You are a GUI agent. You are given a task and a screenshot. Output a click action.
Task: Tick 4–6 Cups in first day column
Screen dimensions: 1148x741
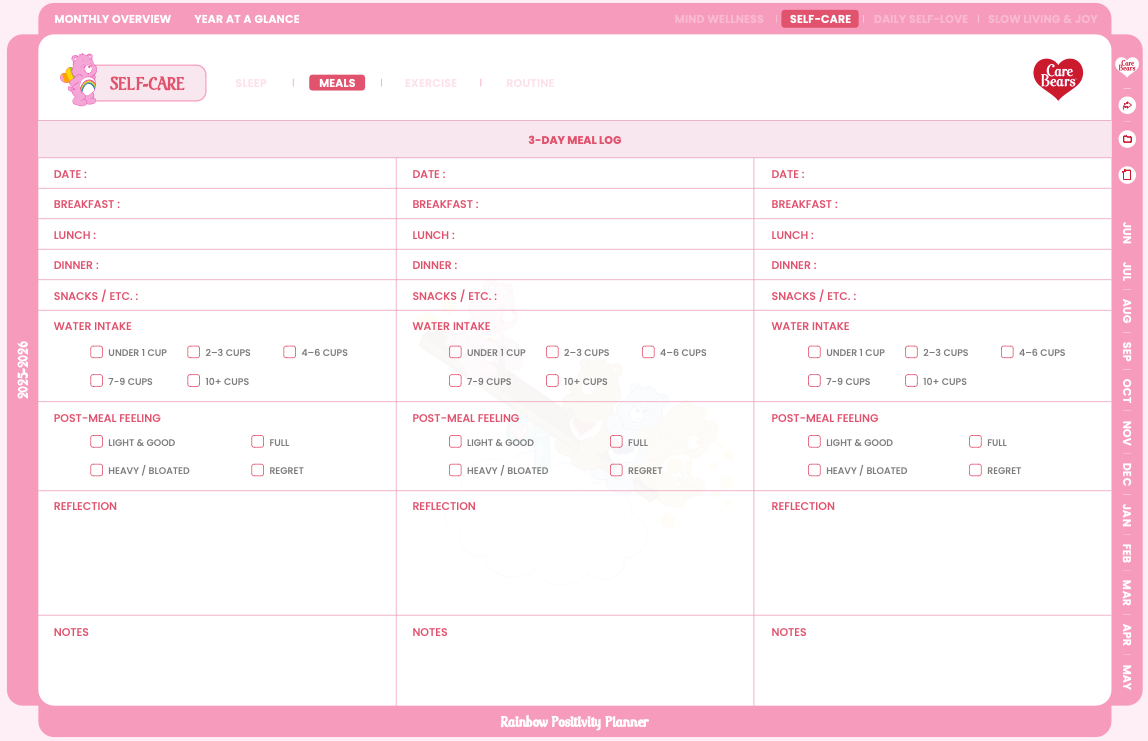coord(290,352)
